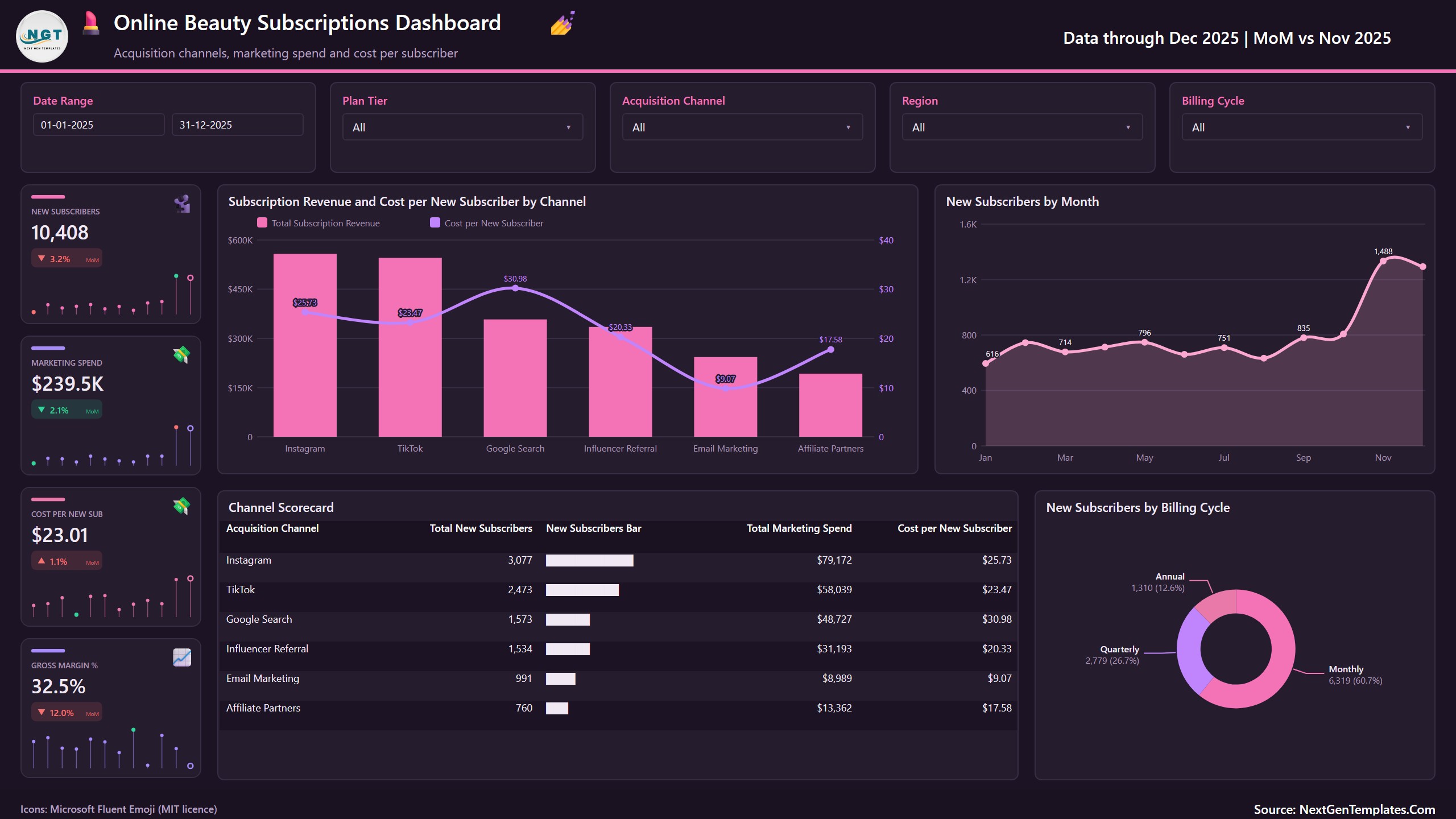The image size is (1456, 819).
Task: Click the Marketing Spend money icon
Action: point(182,355)
